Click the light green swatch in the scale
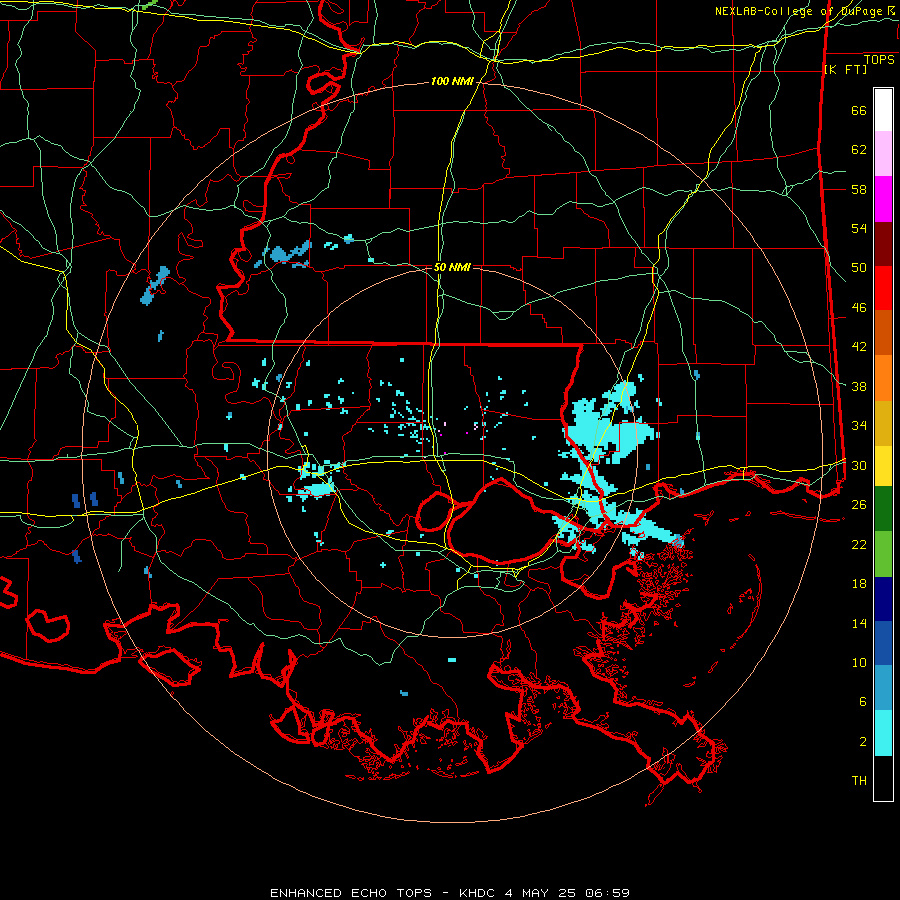This screenshot has height=900, width=900. click(883, 554)
